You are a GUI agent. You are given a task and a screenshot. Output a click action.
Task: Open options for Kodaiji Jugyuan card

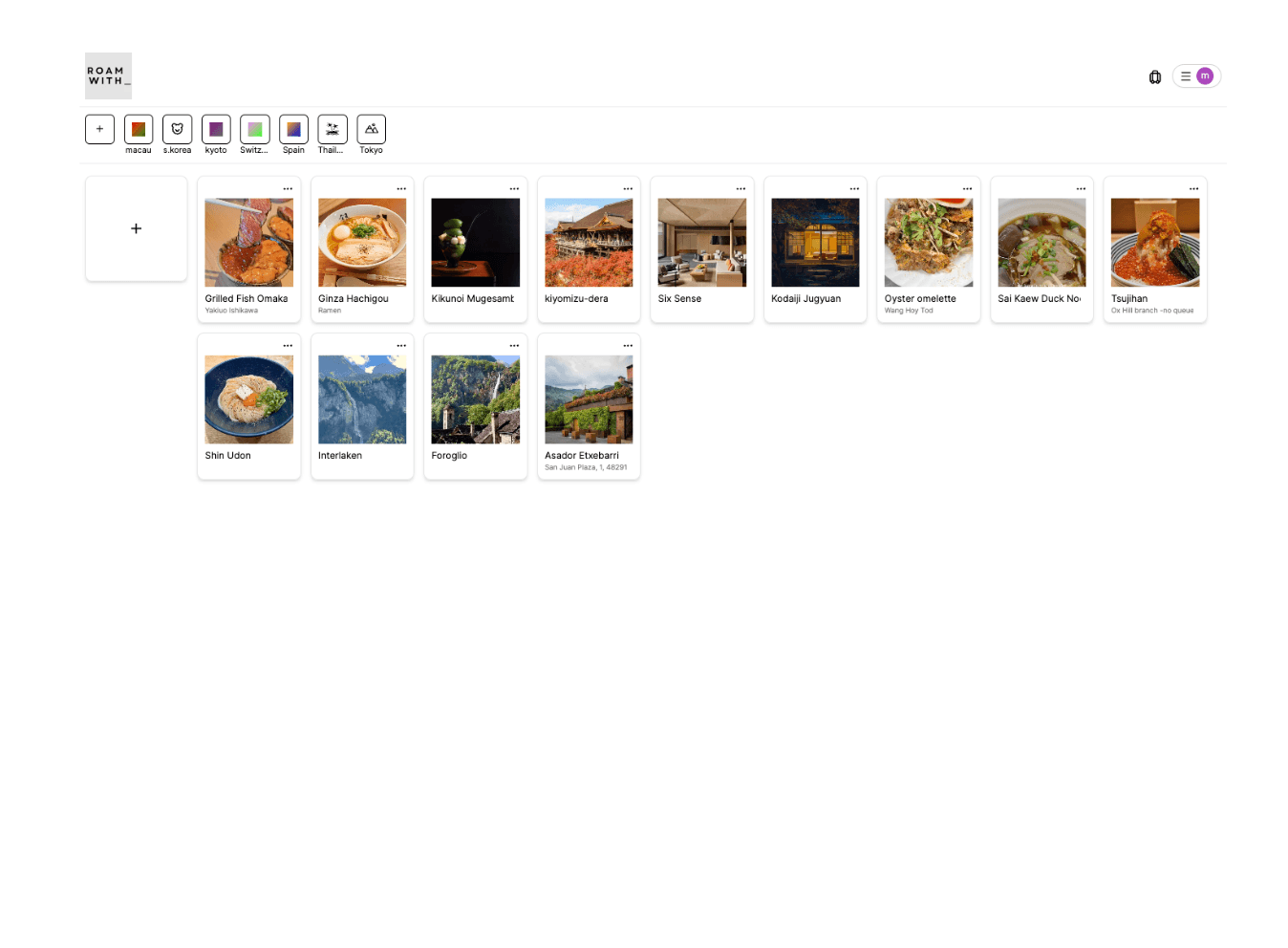click(x=854, y=189)
